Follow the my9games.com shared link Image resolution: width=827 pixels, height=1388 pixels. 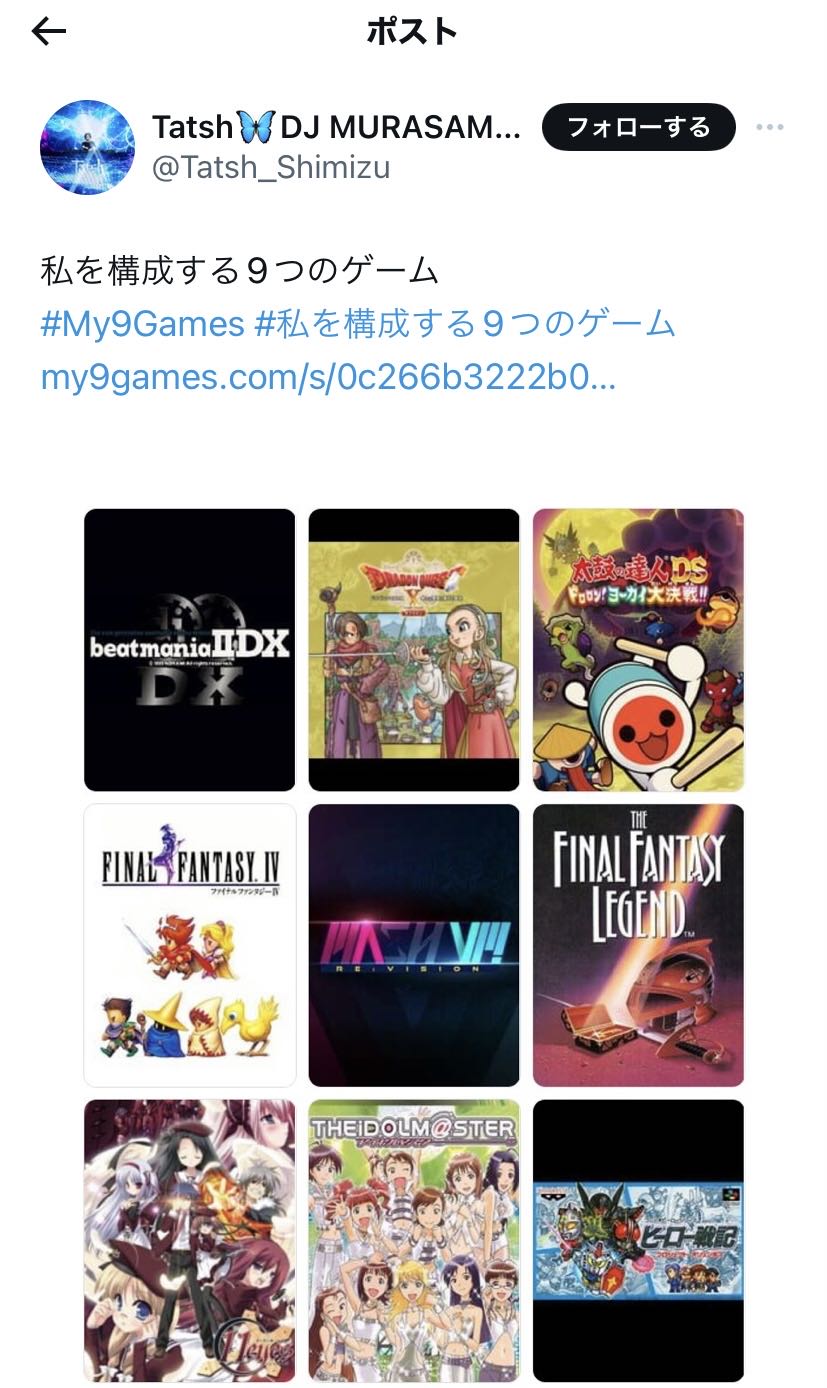click(328, 378)
